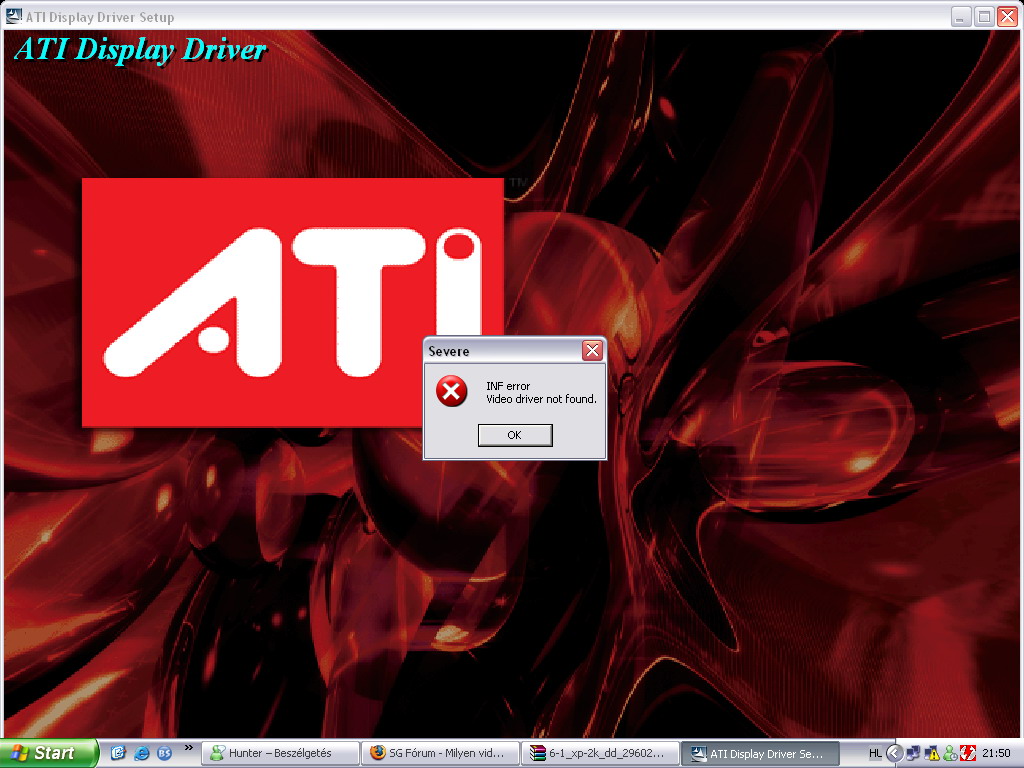The image size is (1024, 768).
Task: Click network warning tray icon
Action: (x=932, y=753)
